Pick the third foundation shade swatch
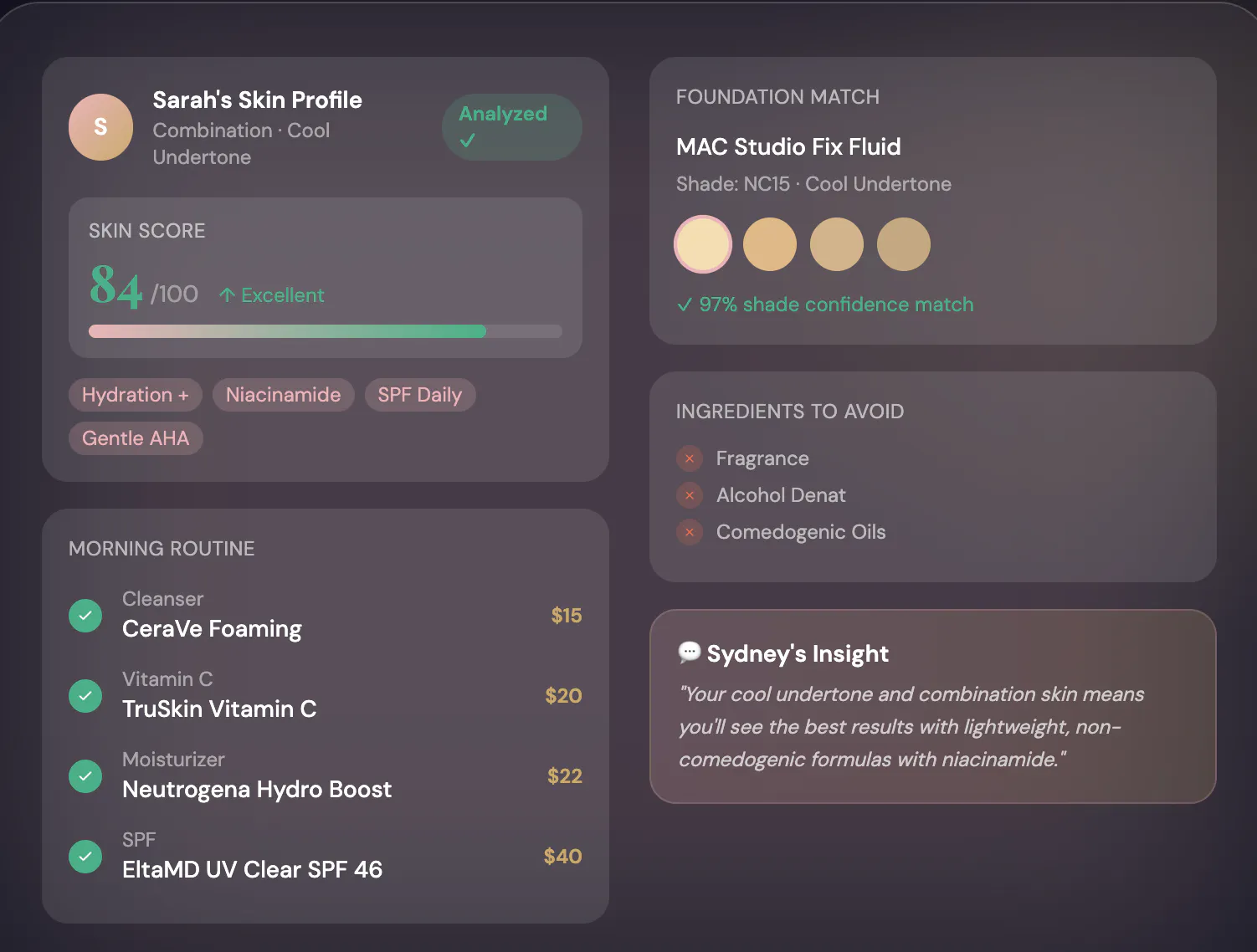This screenshot has height=952, width=1257. 837,244
